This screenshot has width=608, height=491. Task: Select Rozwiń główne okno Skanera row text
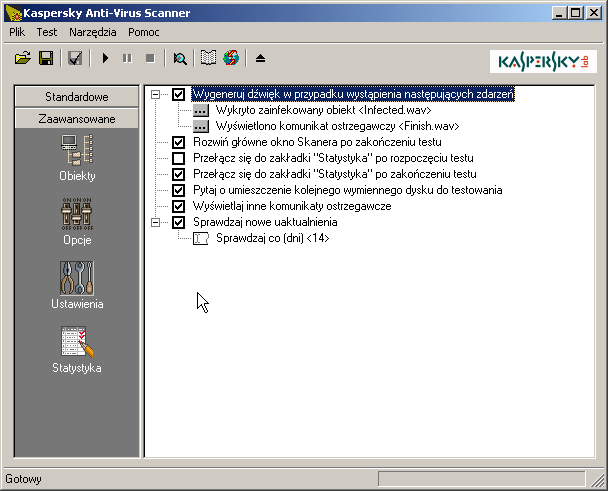(x=317, y=142)
